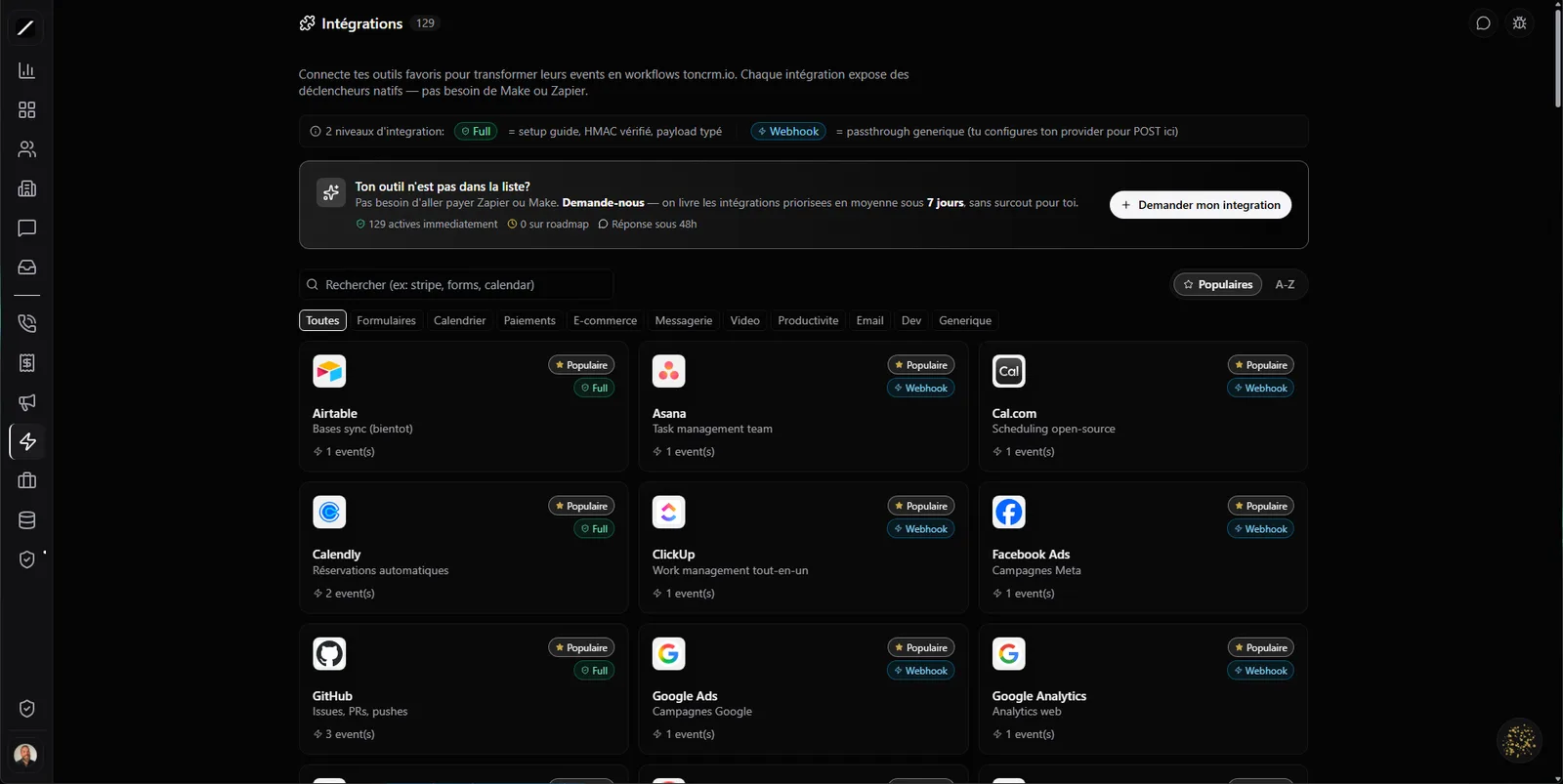Click the Google Ads logo icon
This screenshot has width=1563, height=784.
tap(669, 653)
